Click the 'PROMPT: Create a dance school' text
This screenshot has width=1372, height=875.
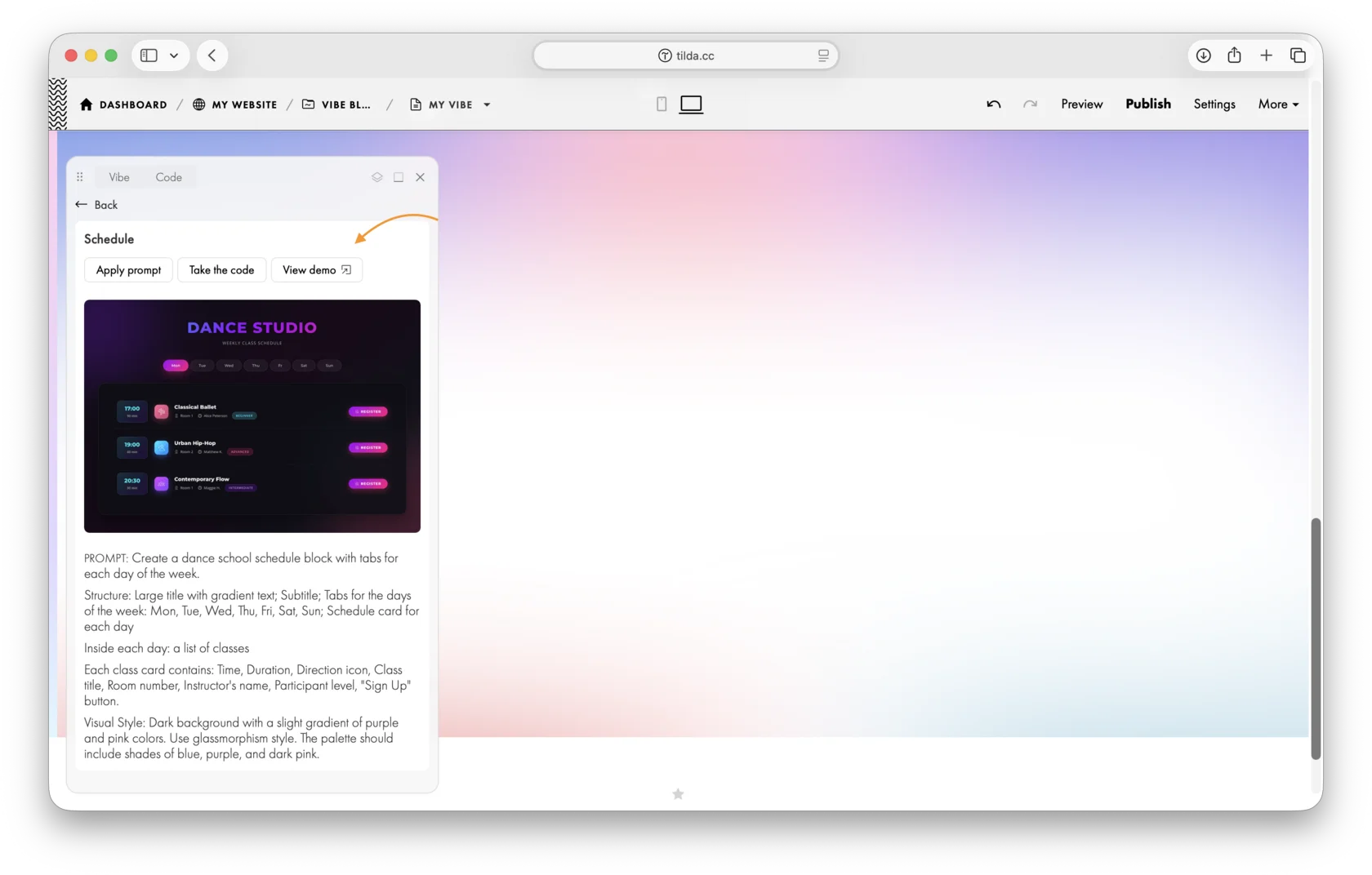(x=241, y=566)
